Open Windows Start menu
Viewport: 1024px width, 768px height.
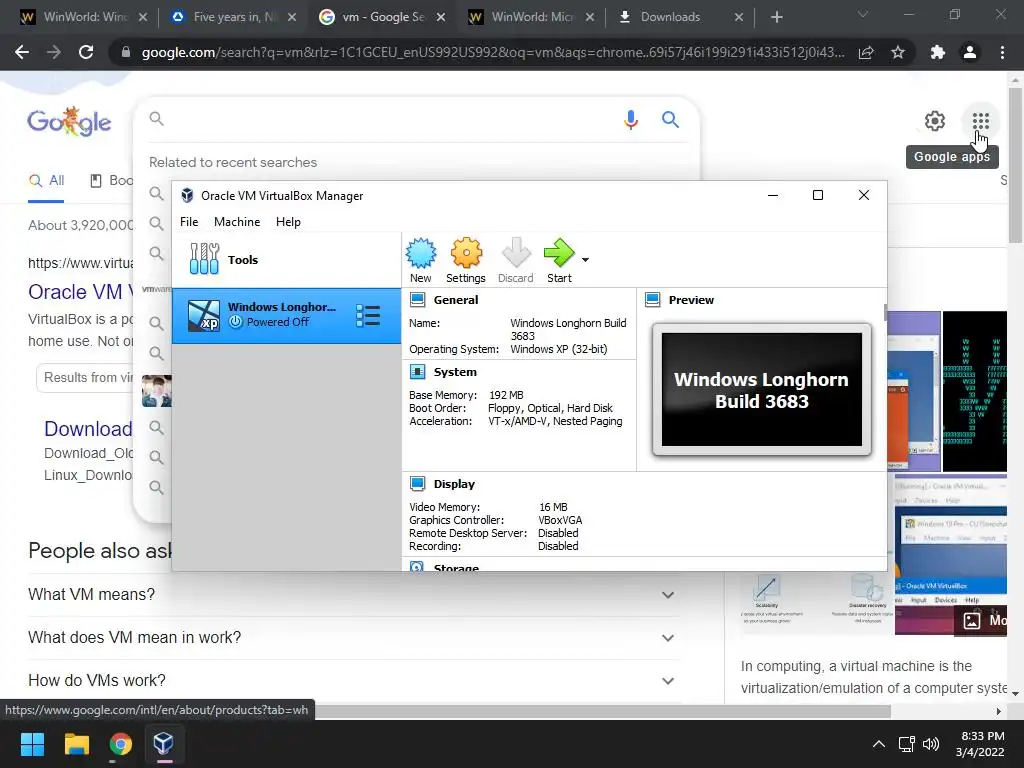tap(32, 744)
